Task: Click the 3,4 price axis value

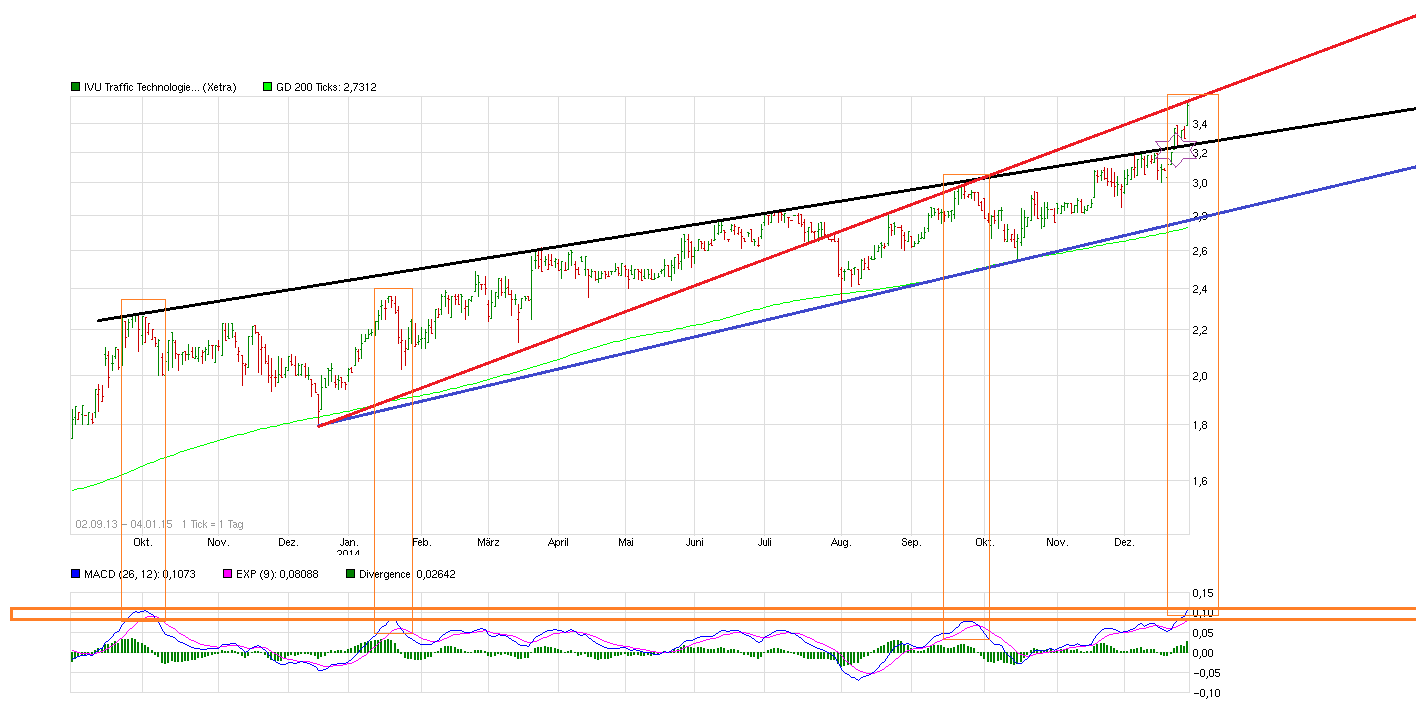Action: coord(1199,124)
